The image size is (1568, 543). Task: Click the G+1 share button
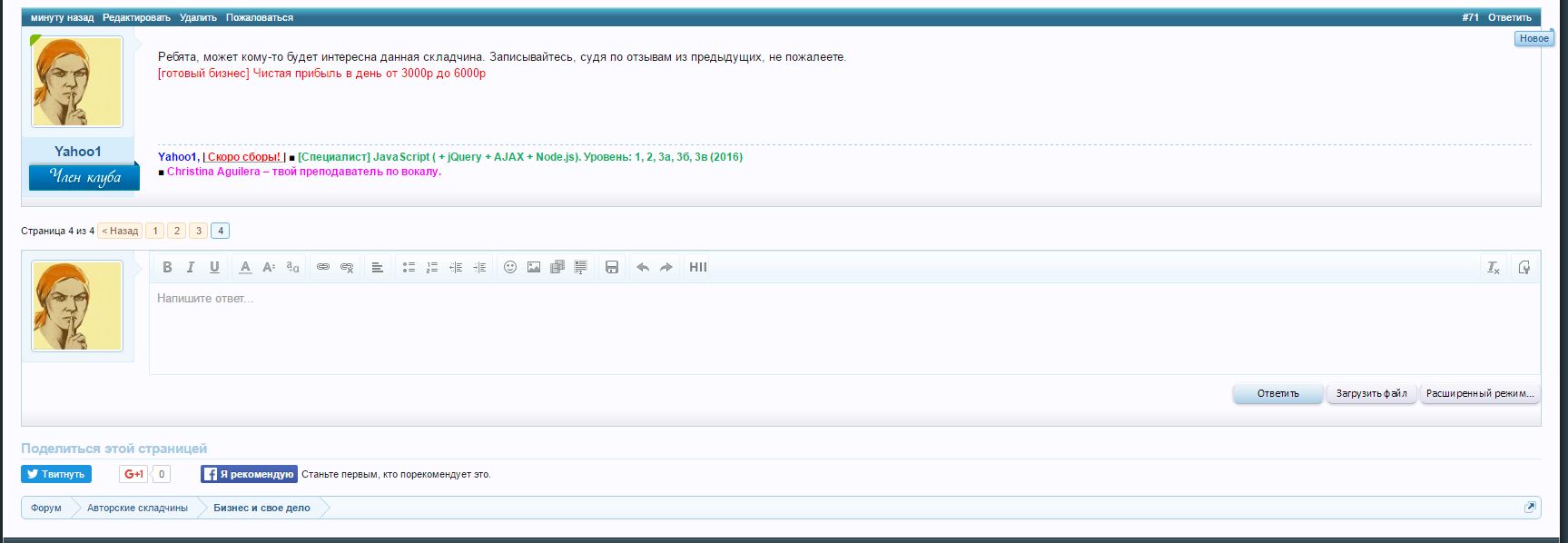pyautogui.click(x=133, y=474)
